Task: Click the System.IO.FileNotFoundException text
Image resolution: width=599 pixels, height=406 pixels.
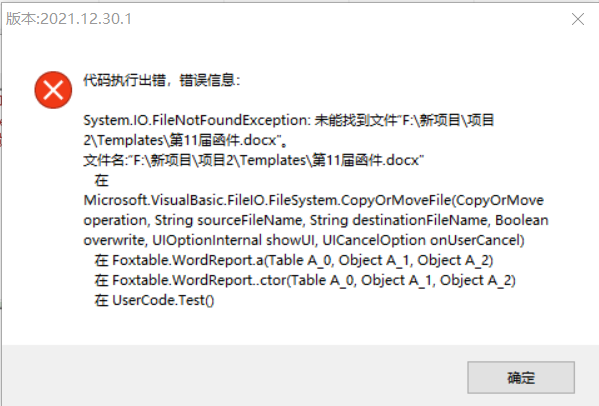Action: point(198,120)
